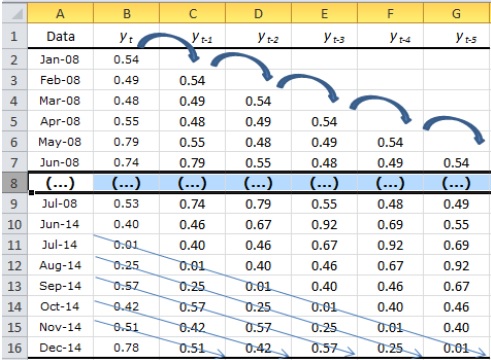
Task: Select the 'May-08' date cell
Action: pyautogui.click(x=60, y=142)
